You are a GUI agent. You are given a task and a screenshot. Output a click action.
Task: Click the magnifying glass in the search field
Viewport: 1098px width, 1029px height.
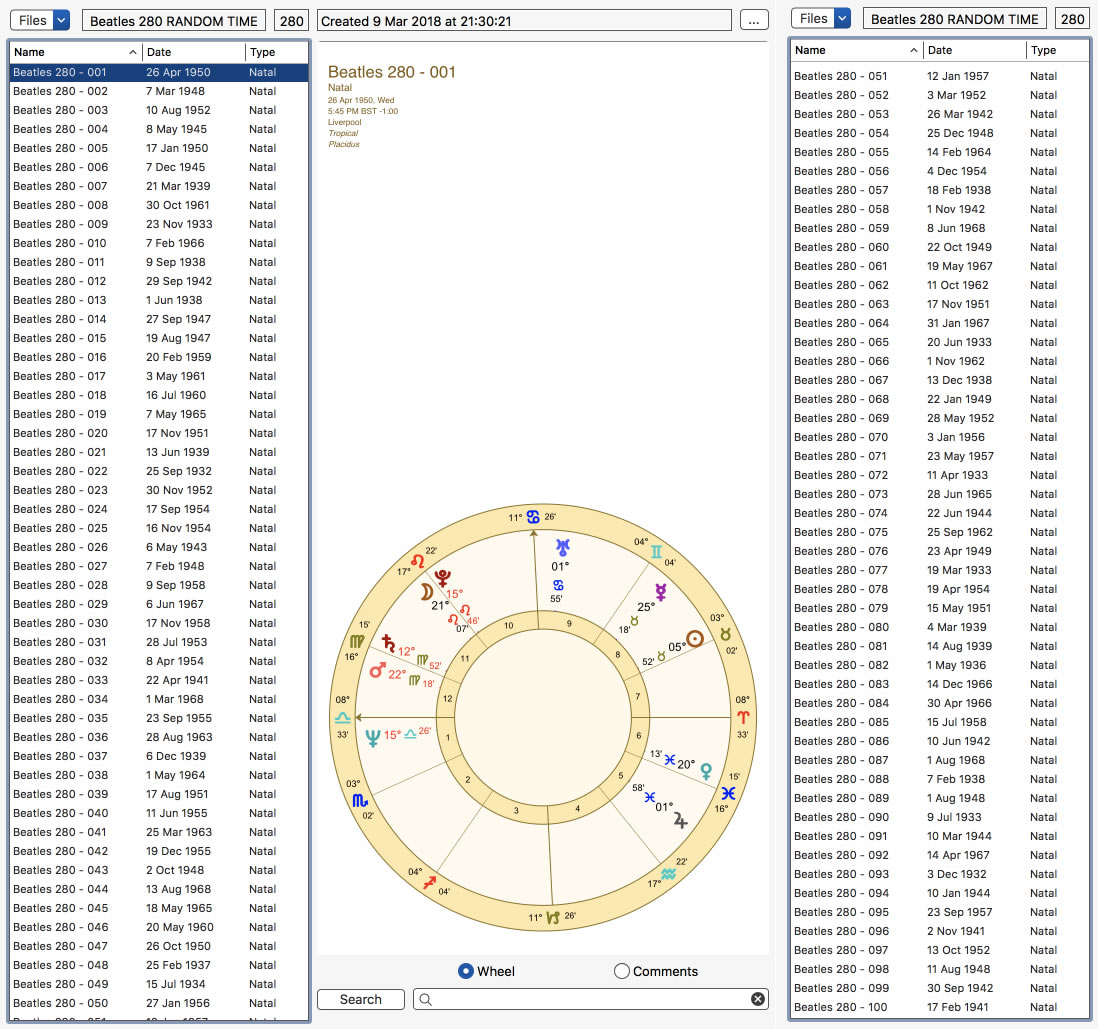[426, 999]
